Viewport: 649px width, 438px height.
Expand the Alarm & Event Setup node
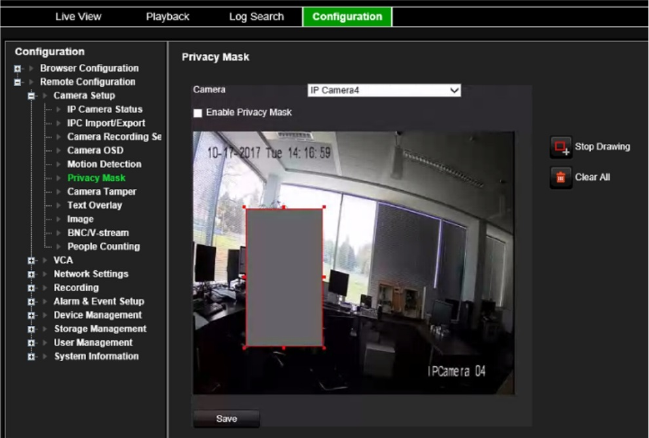(31, 302)
